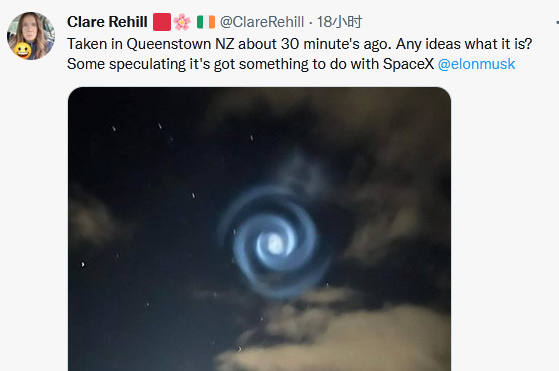
Task: Click the cherry blossom emoji
Action: point(182,22)
